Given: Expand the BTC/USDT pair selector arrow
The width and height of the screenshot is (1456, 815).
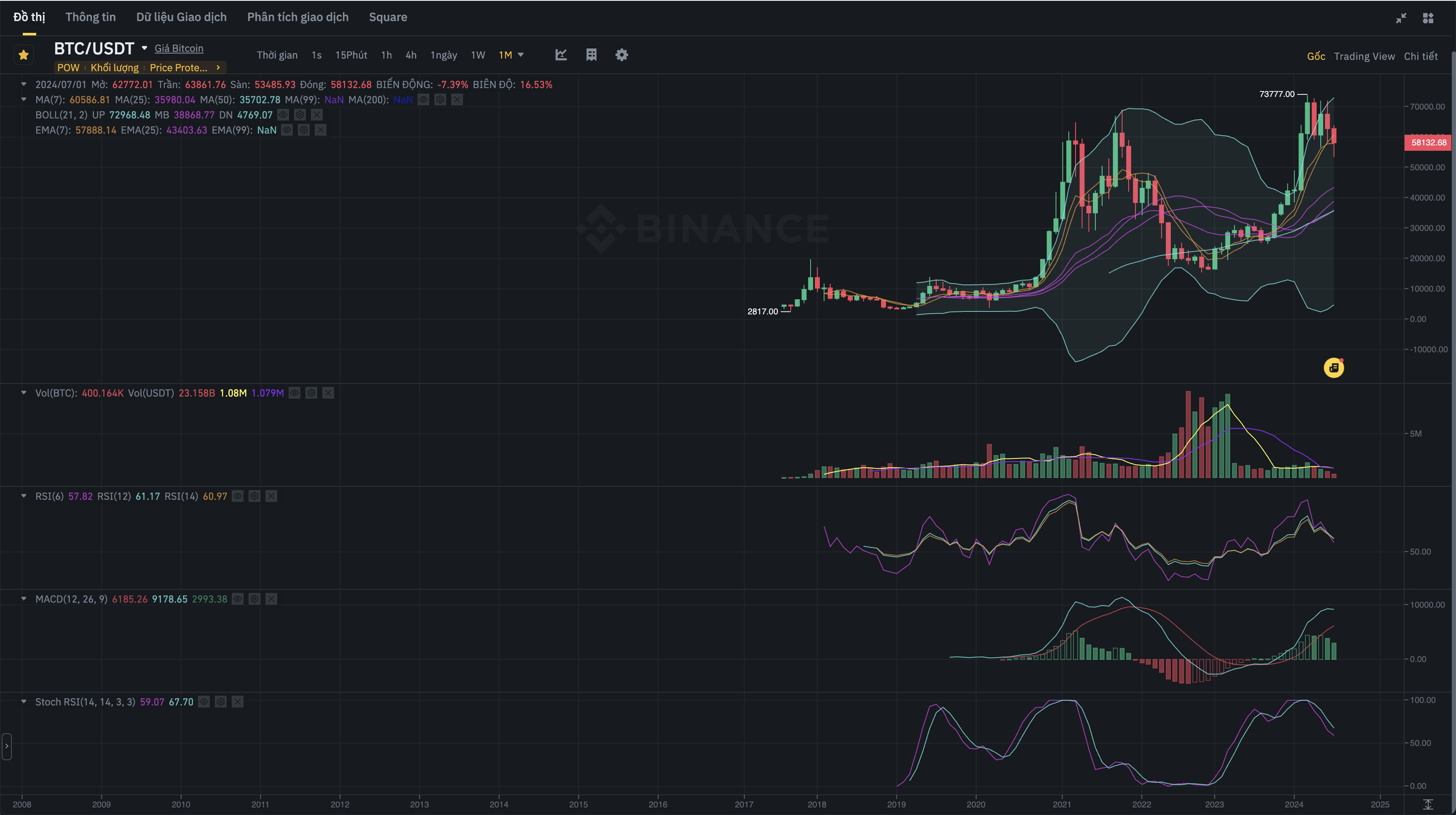Looking at the screenshot, I should pyautogui.click(x=145, y=48).
